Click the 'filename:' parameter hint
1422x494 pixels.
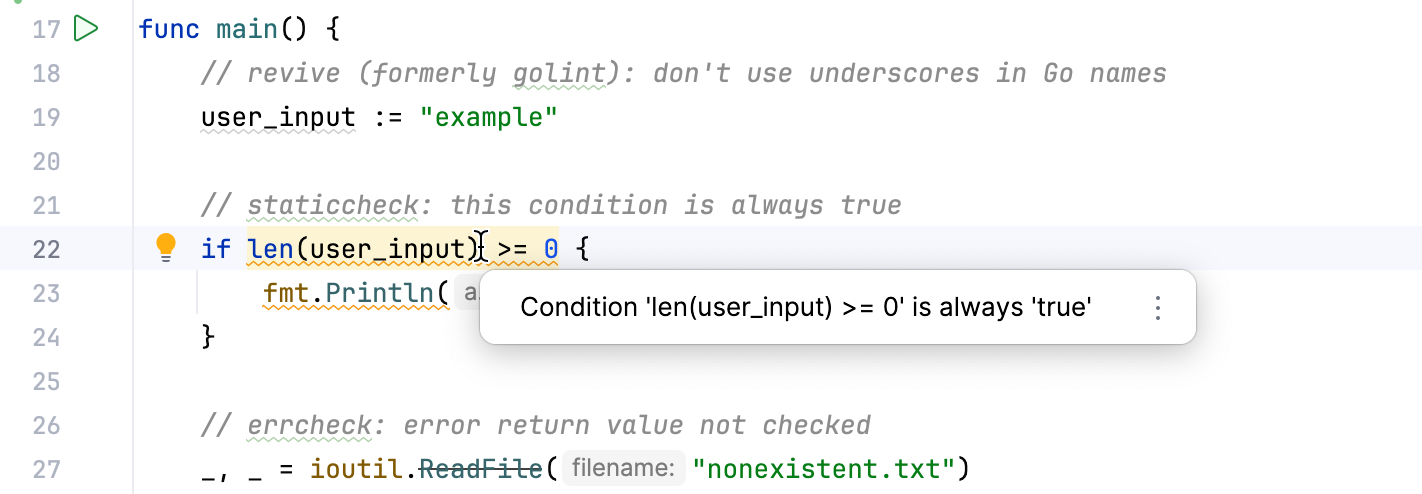(623, 468)
